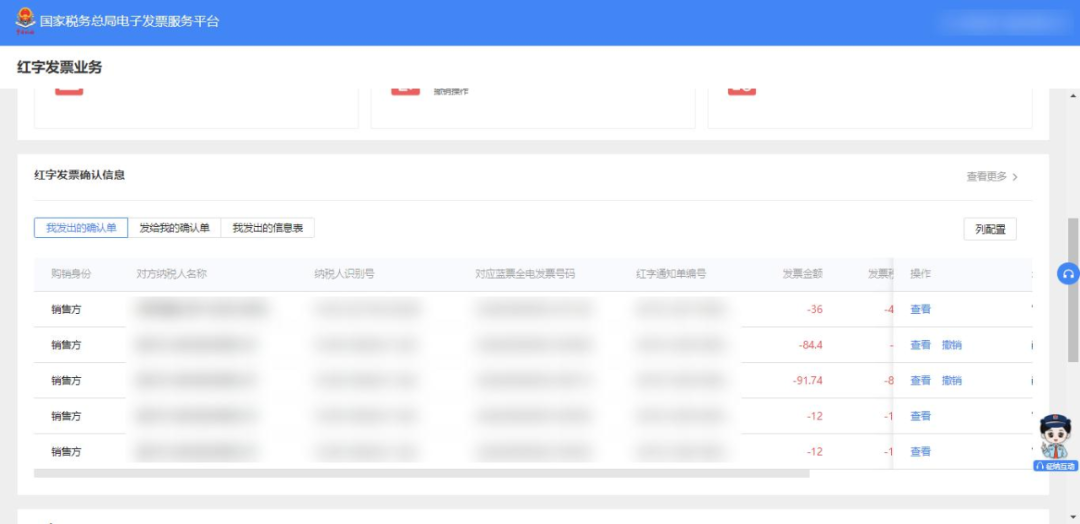Switch to the 我发出的确认单 tab
Screen dimensions: 1080x524
tap(81, 228)
